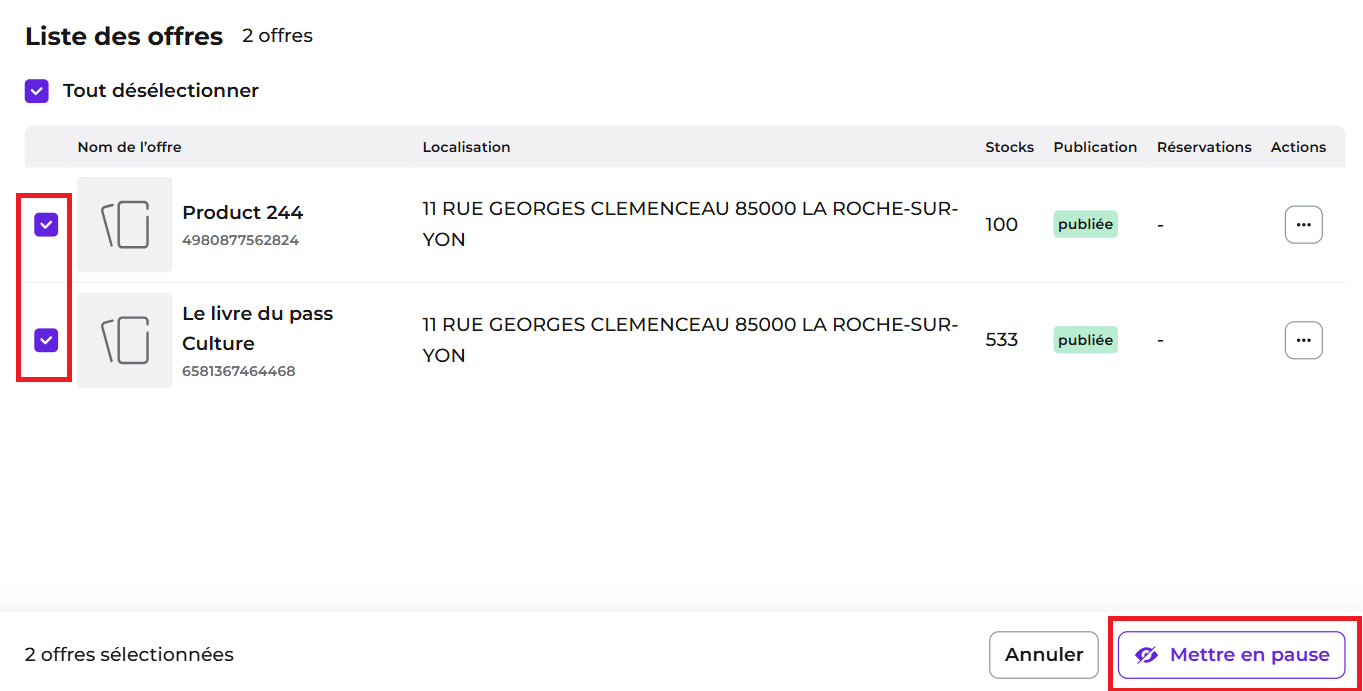Click the Stocks column header
Image resolution: width=1363 pixels, height=691 pixels.
[x=1010, y=147]
